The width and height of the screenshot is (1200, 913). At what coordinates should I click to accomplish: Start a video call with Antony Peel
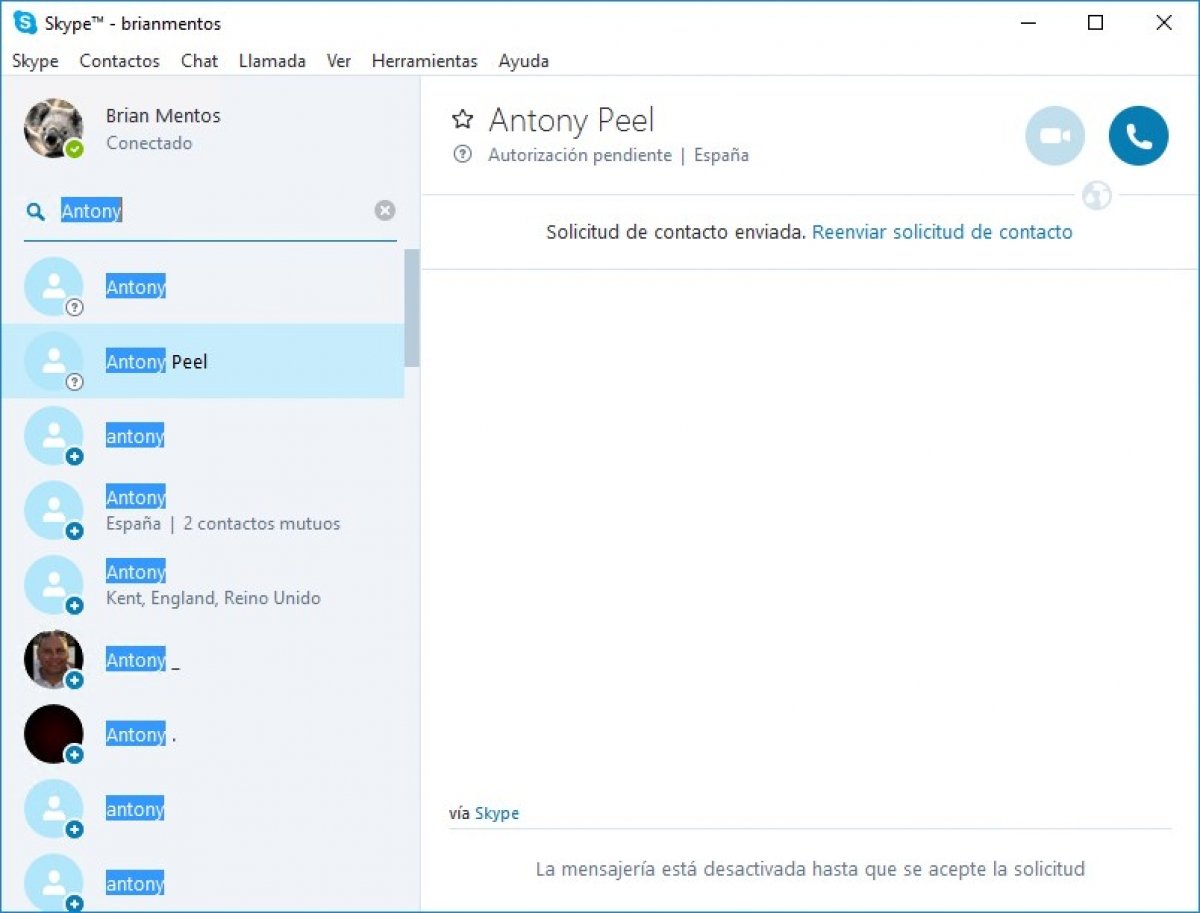(x=1055, y=136)
